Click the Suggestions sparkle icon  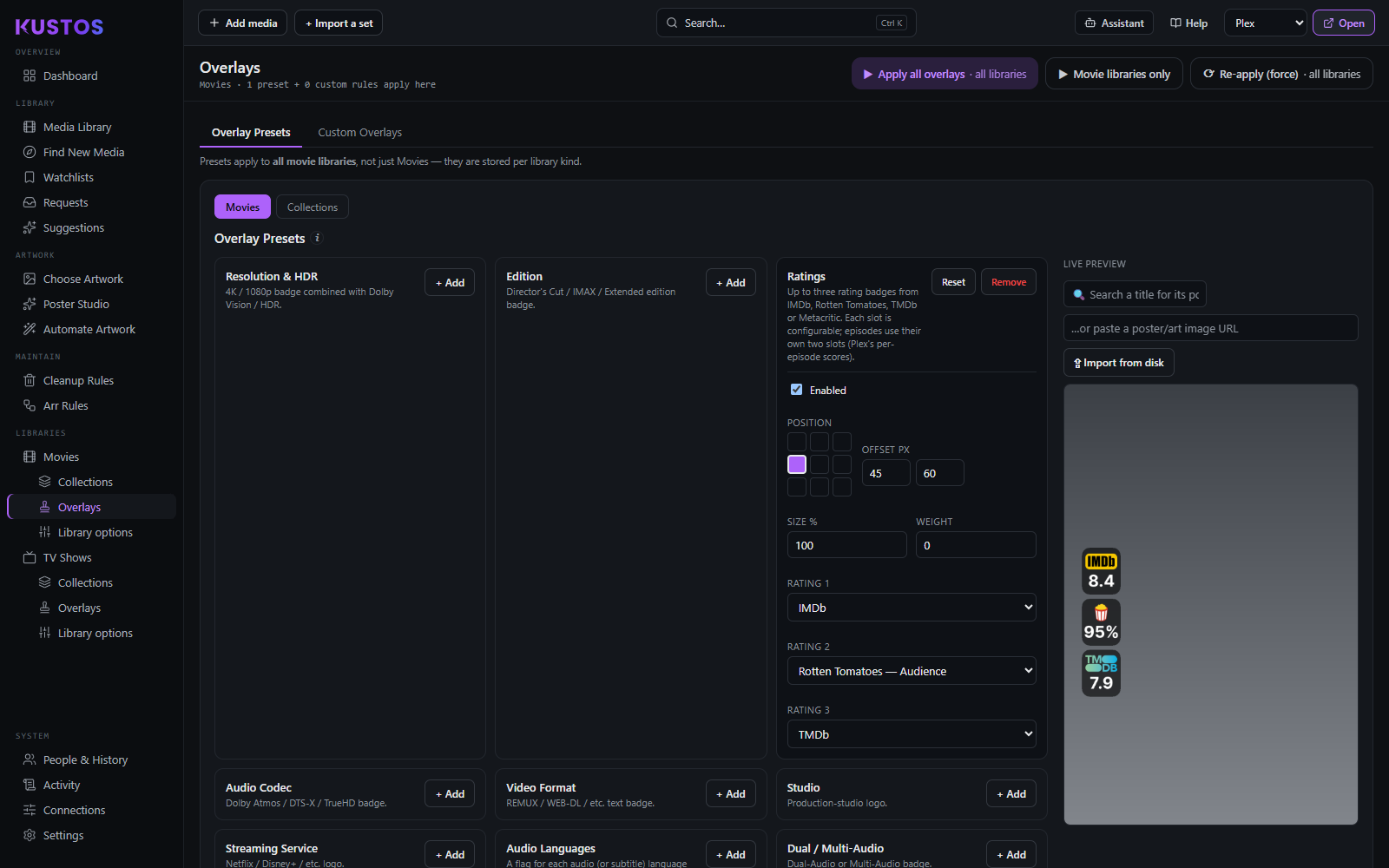30,227
